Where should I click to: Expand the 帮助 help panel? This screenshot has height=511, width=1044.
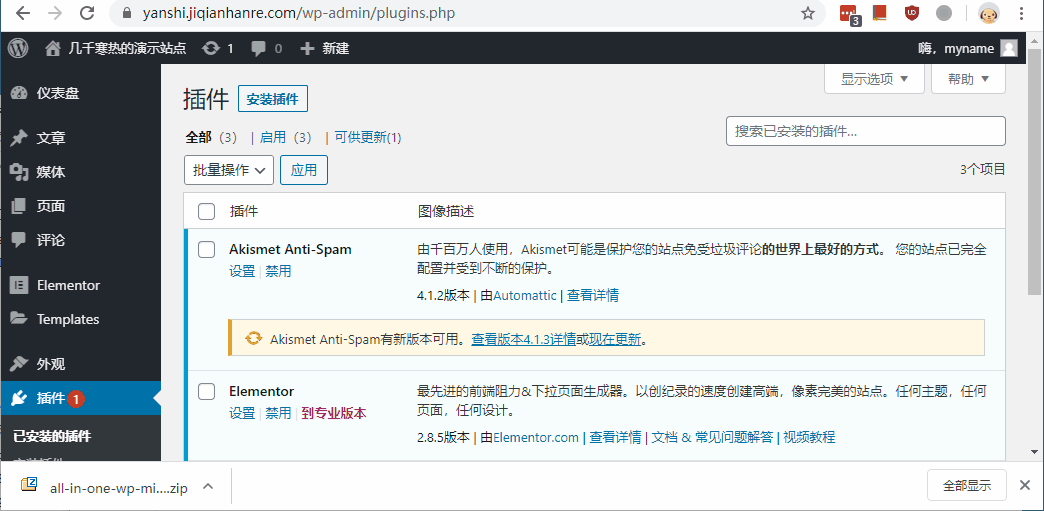(x=968, y=79)
